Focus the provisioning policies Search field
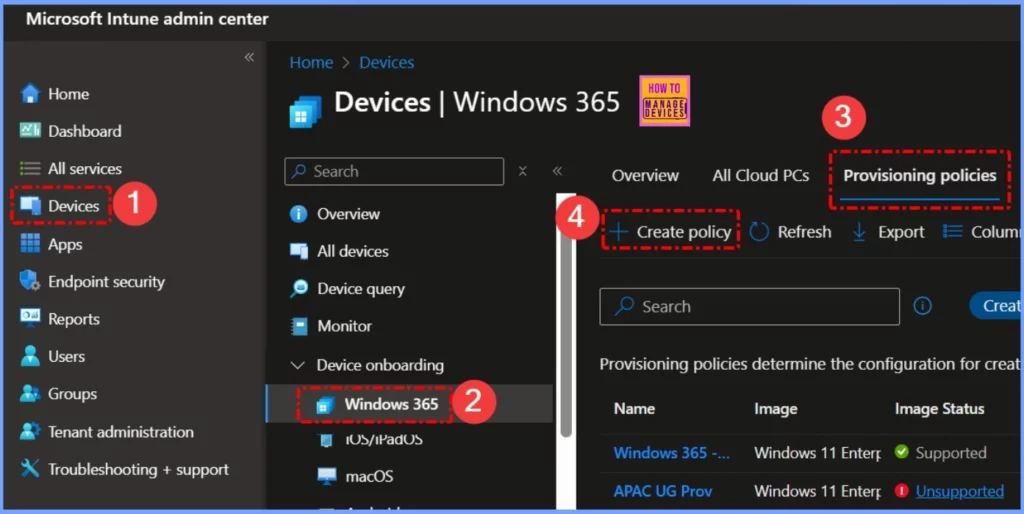Screen dimensions: 1024x514 749,306
